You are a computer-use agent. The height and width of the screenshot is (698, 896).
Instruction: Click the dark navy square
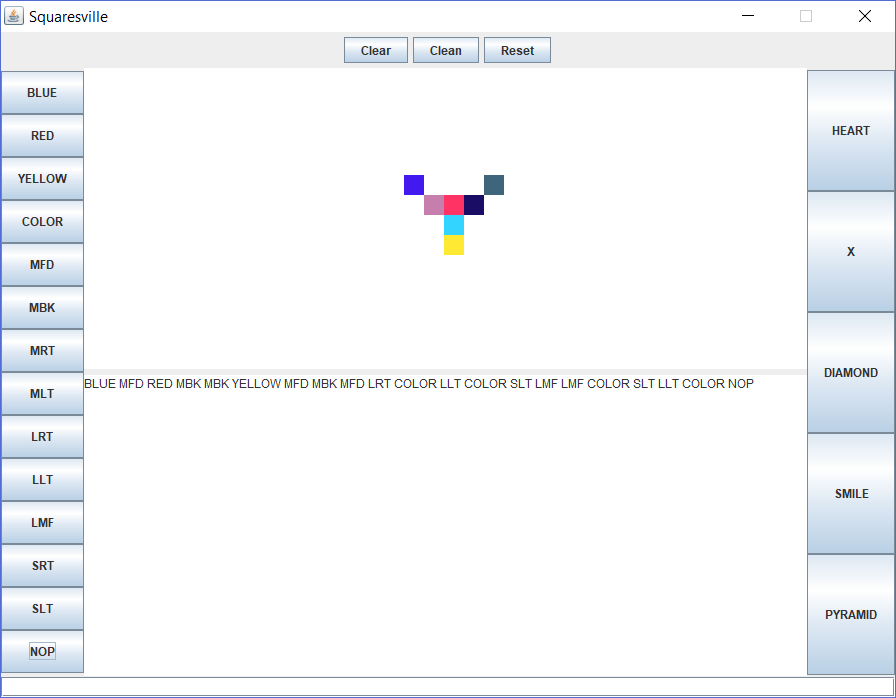474,205
